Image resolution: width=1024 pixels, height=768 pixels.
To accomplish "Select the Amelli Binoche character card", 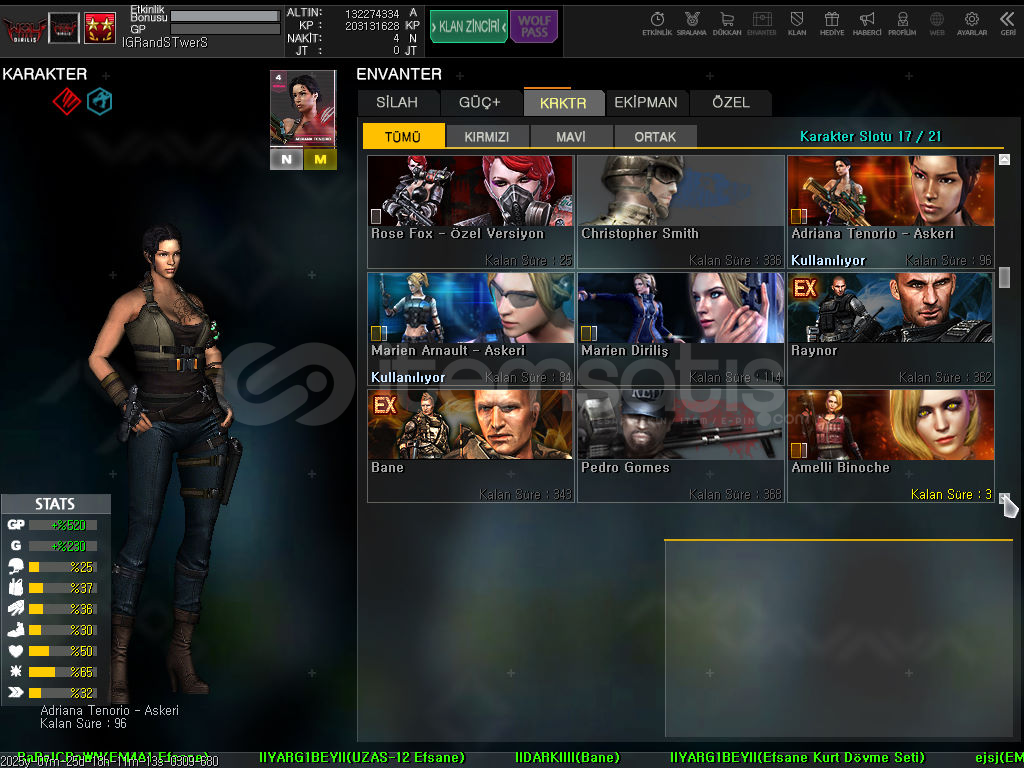I will pyautogui.click(x=891, y=446).
